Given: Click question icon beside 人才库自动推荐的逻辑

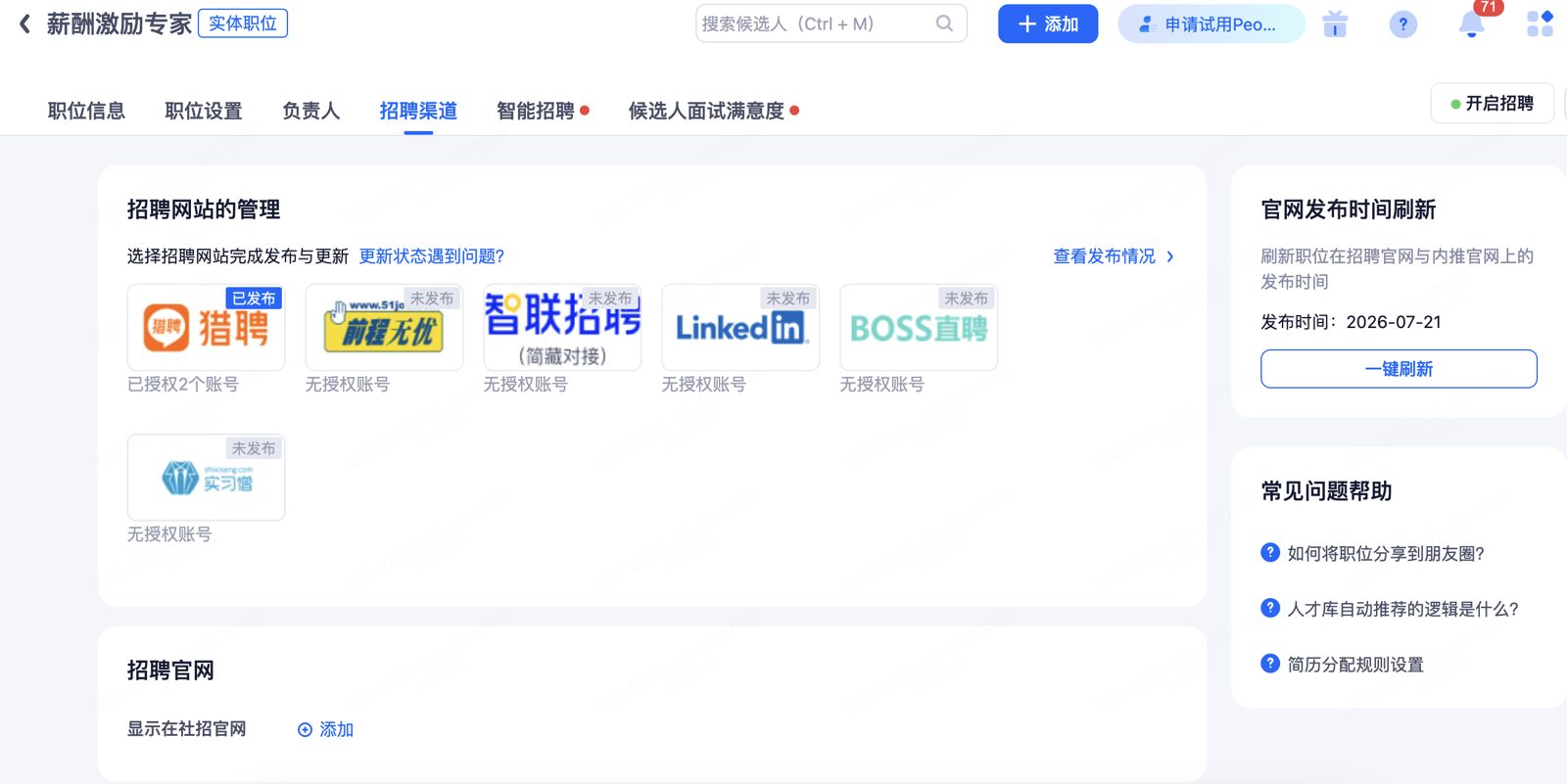Looking at the screenshot, I should (x=1270, y=608).
